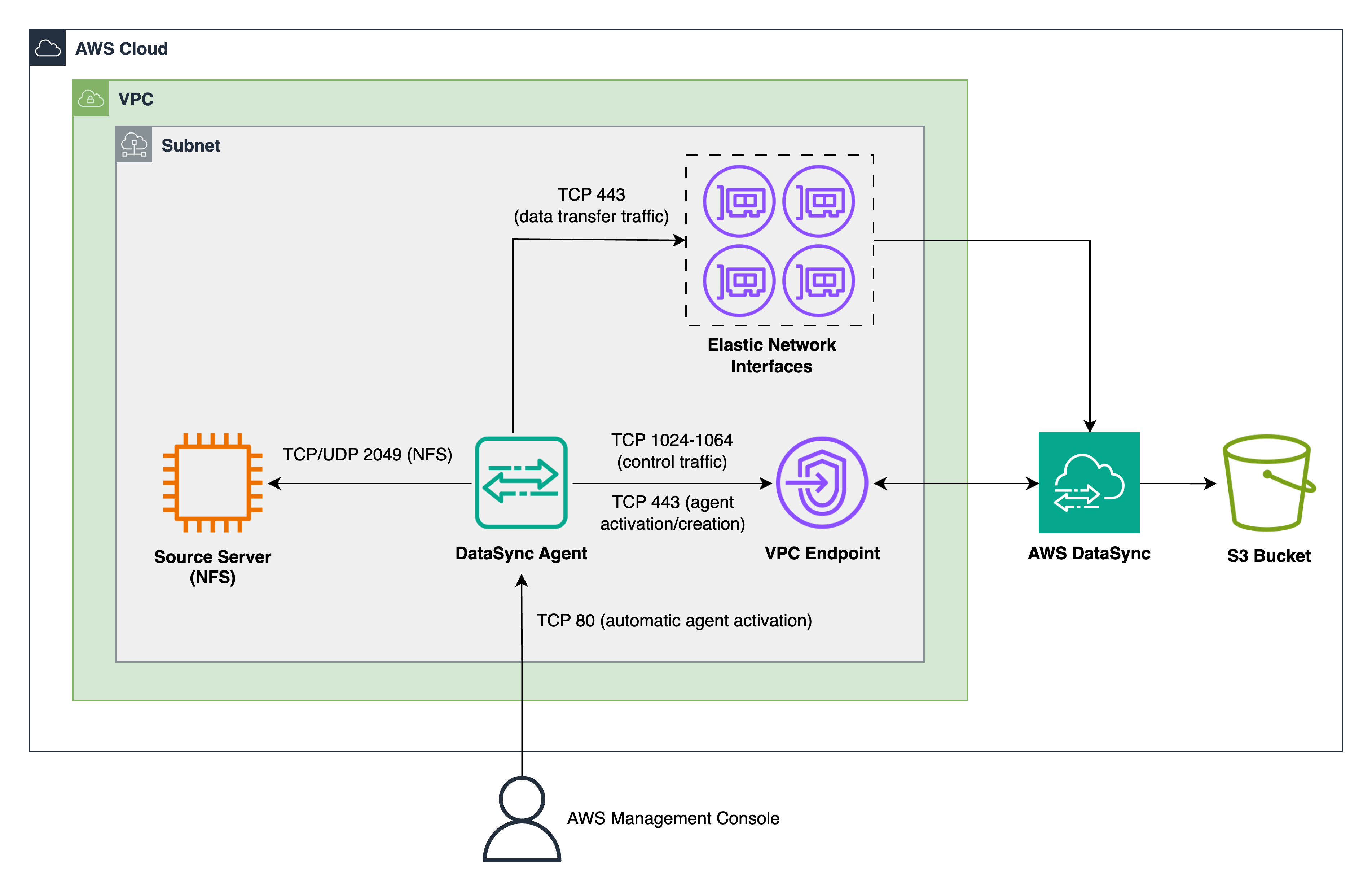Click the top-left Elastic Network Interface icon
Viewport: 1372px width, 892px height.
click(739, 201)
